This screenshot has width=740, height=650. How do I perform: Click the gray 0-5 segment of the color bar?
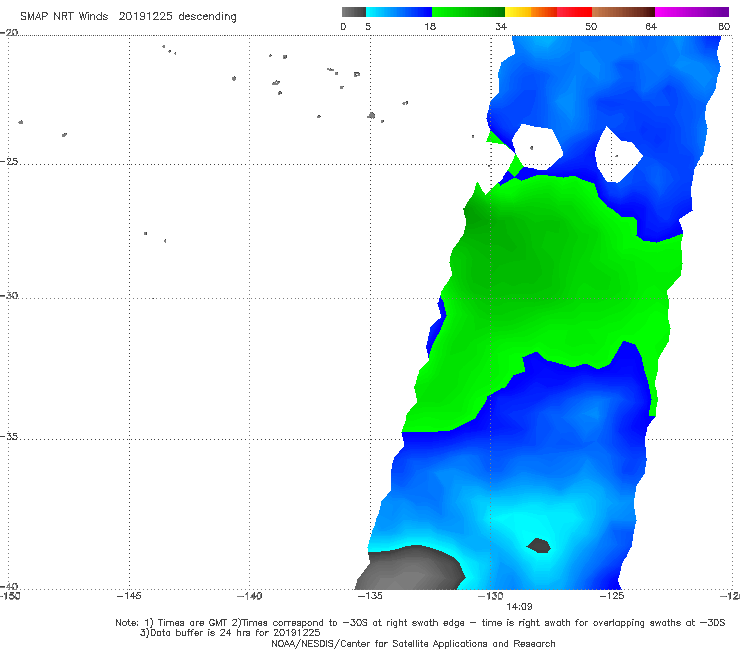(x=354, y=12)
